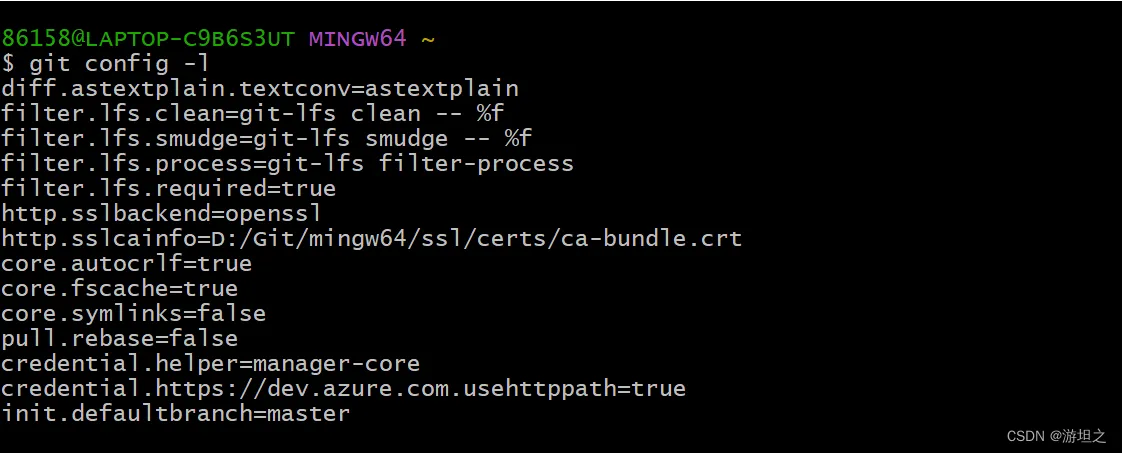This screenshot has height=453, width=1123.
Task: Click the credential.helper=manager-core line
Action: pos(210,363)
